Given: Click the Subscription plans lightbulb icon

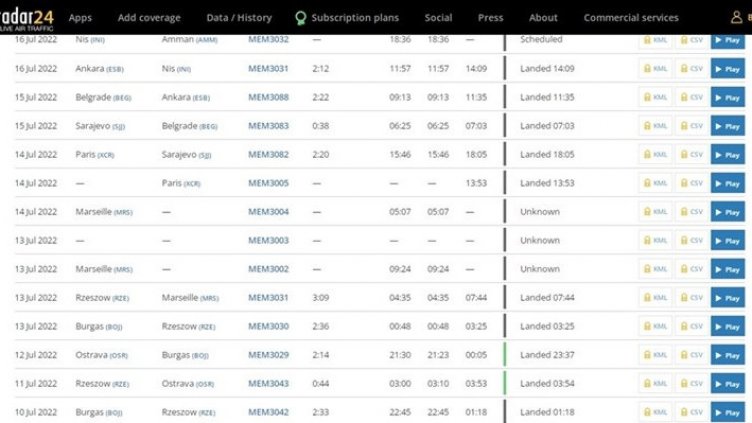Looking at the screenshot, I should tap(300, 18).
